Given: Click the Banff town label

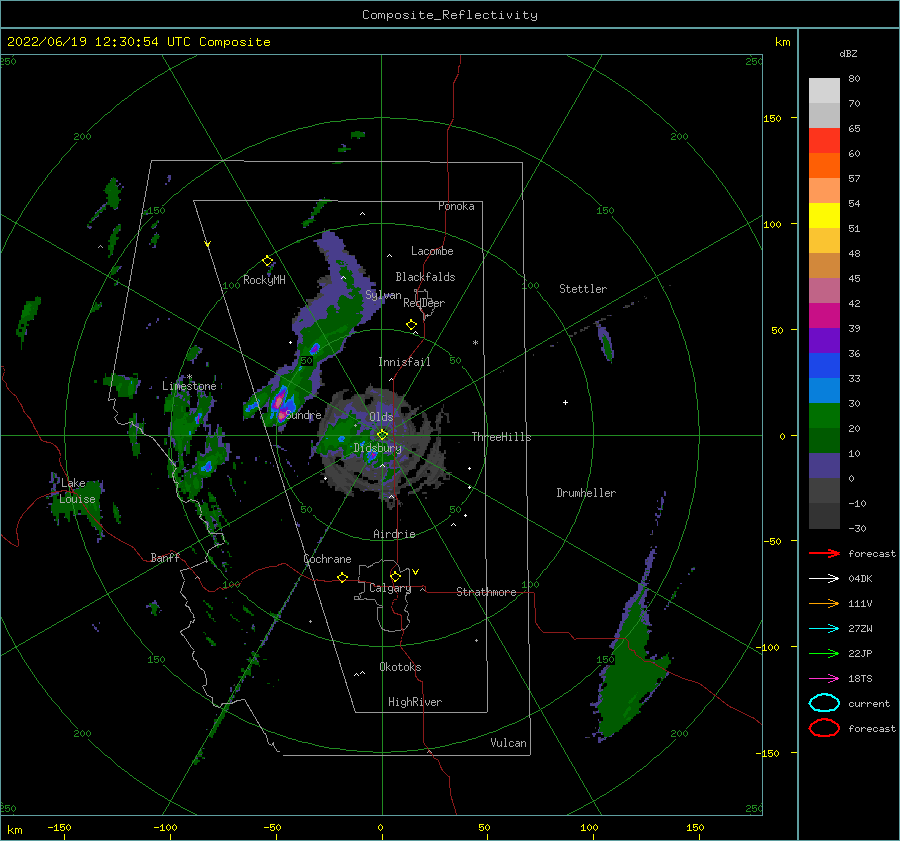Looking at the screenshot, I should pyautogui.click(x=165, y=557).
